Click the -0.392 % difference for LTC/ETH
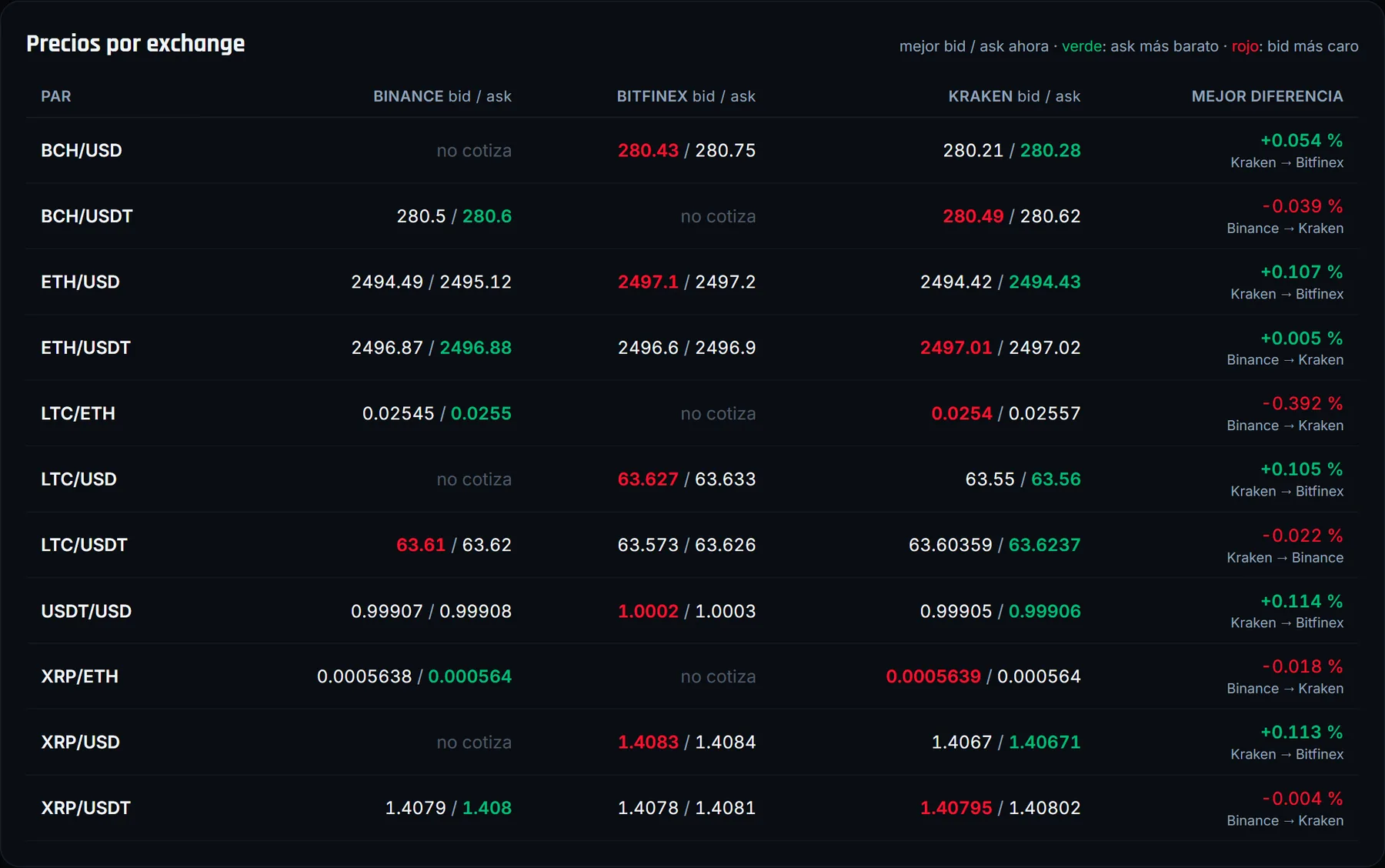 point(1303,403)
